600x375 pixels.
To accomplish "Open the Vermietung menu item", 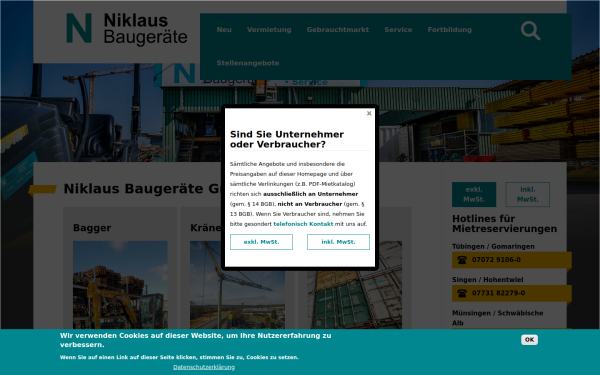I will click(269, 30).
